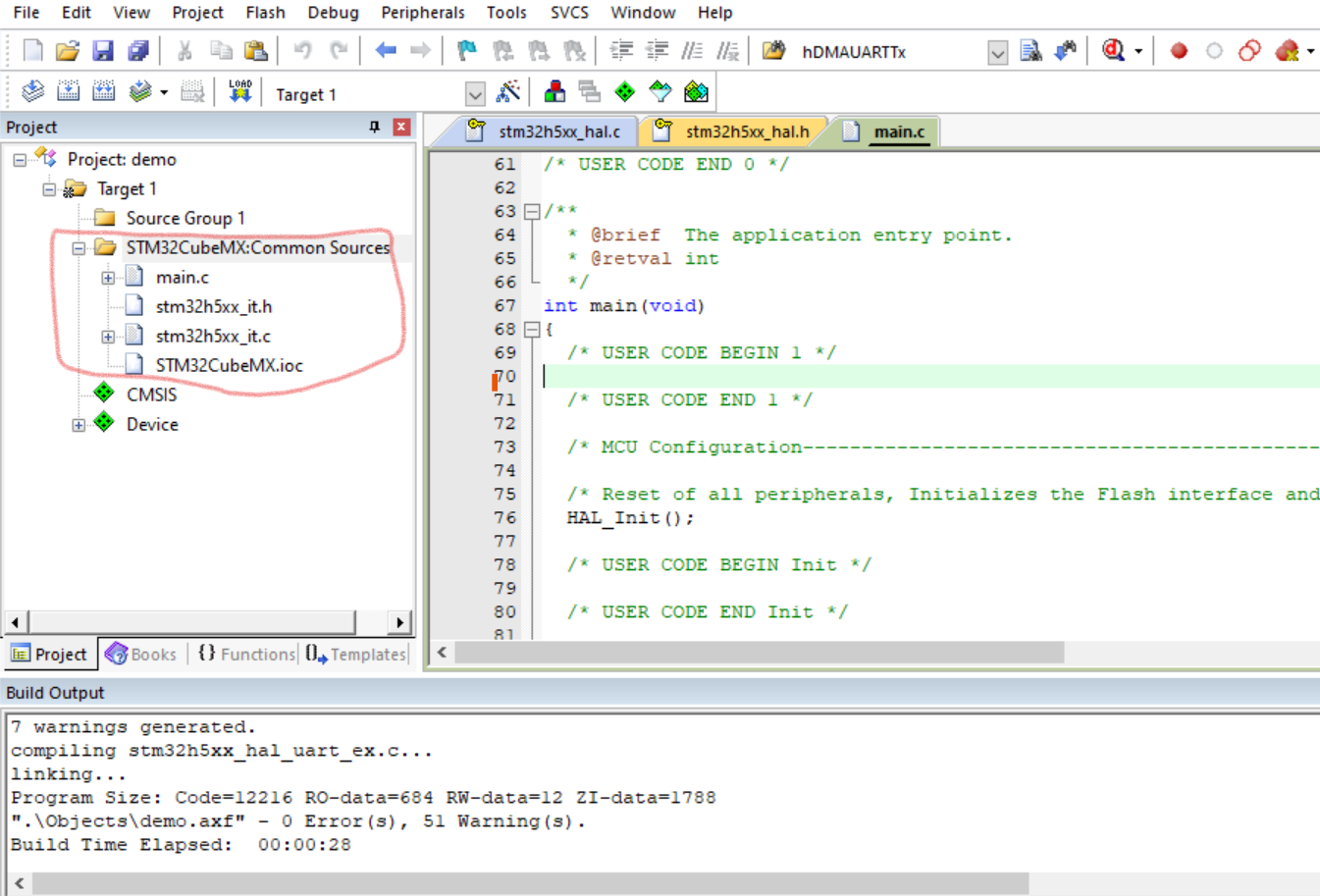Open the Target 1 selection dropdown
1320x896 pixels.
(x=475, y=94)
